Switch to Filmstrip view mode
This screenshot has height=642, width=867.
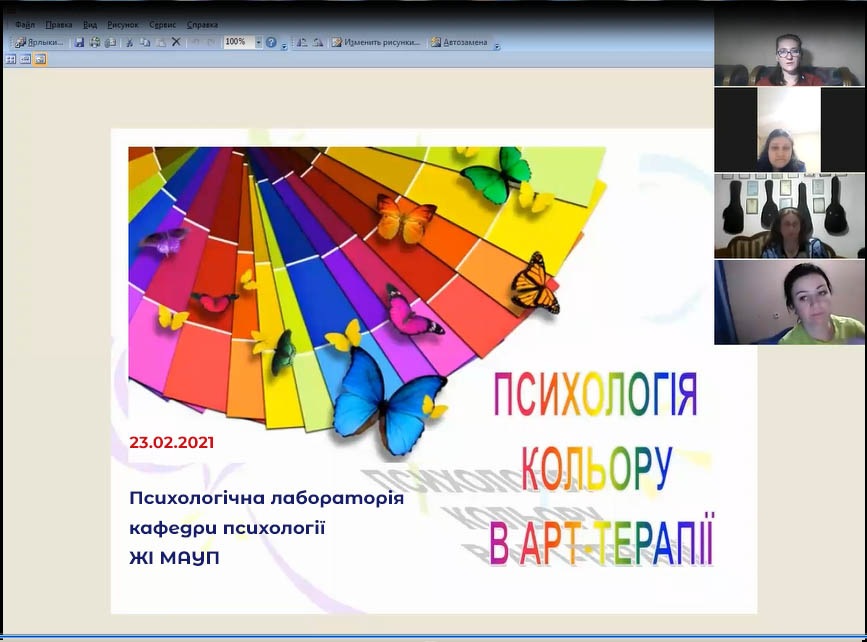25,59
